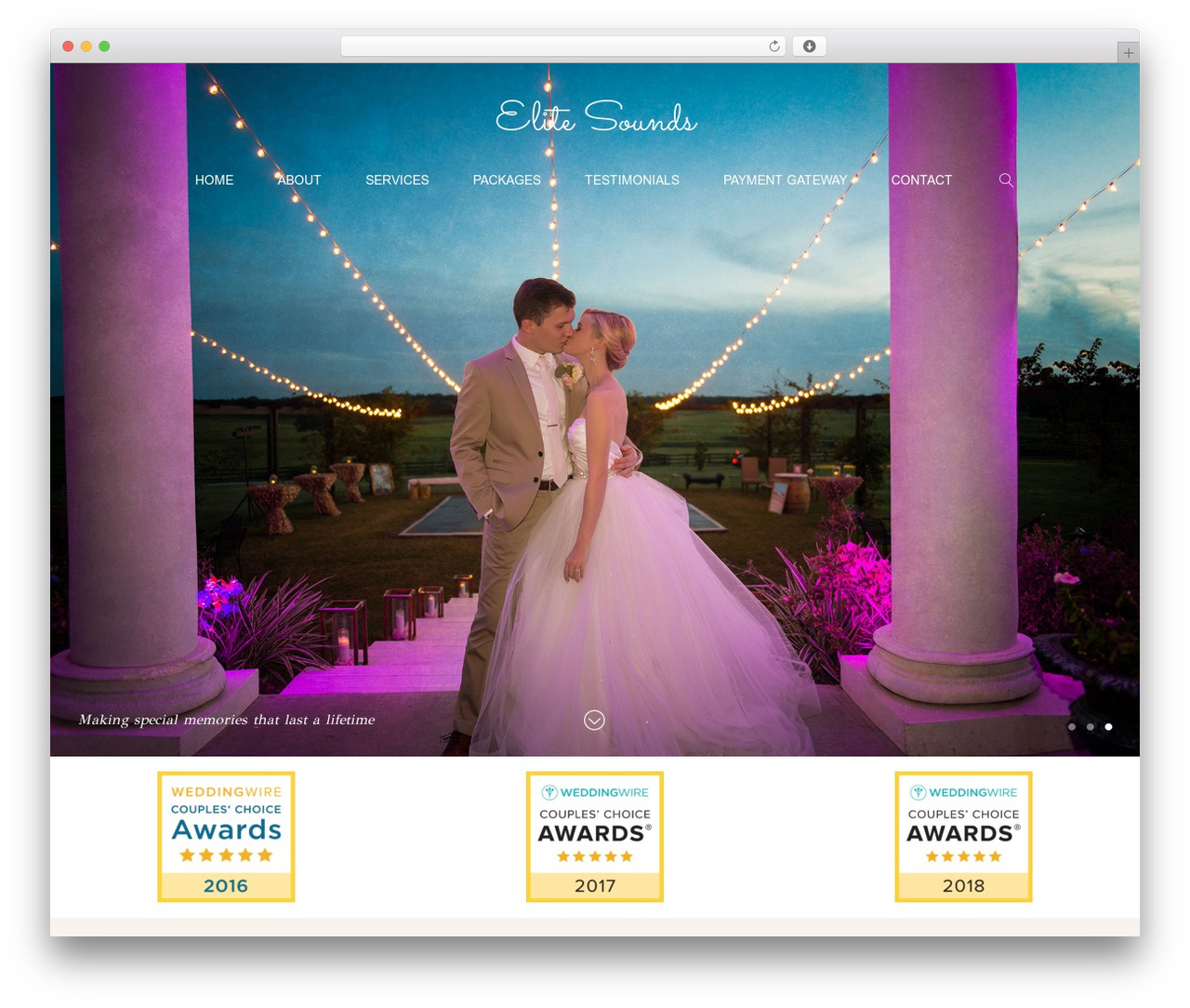Click the Elite Sounds logo
The height and width of the screenshot is (1008, 1190).
click(595, 117)
